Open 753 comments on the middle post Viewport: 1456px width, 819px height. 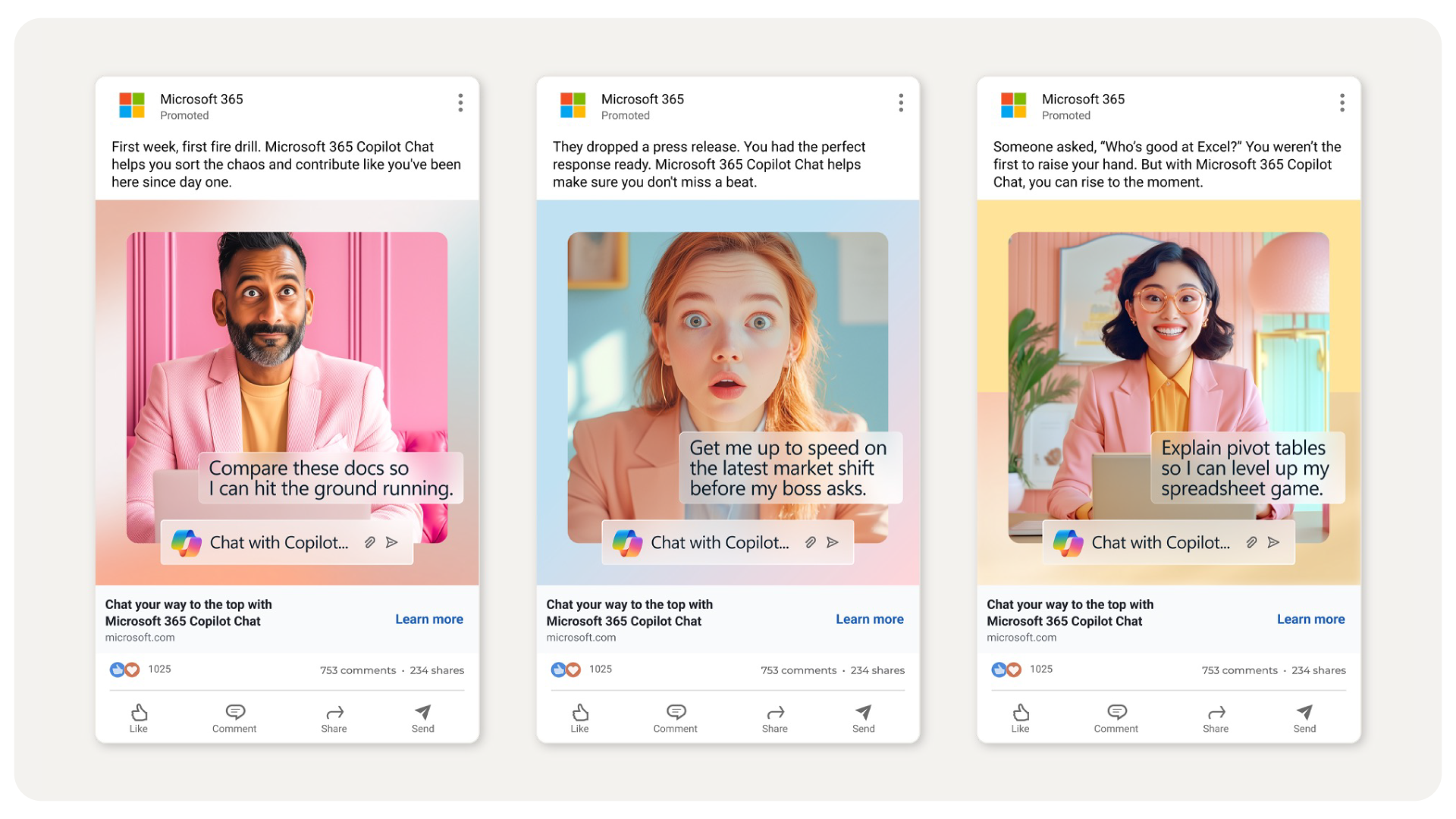point(798,670)
